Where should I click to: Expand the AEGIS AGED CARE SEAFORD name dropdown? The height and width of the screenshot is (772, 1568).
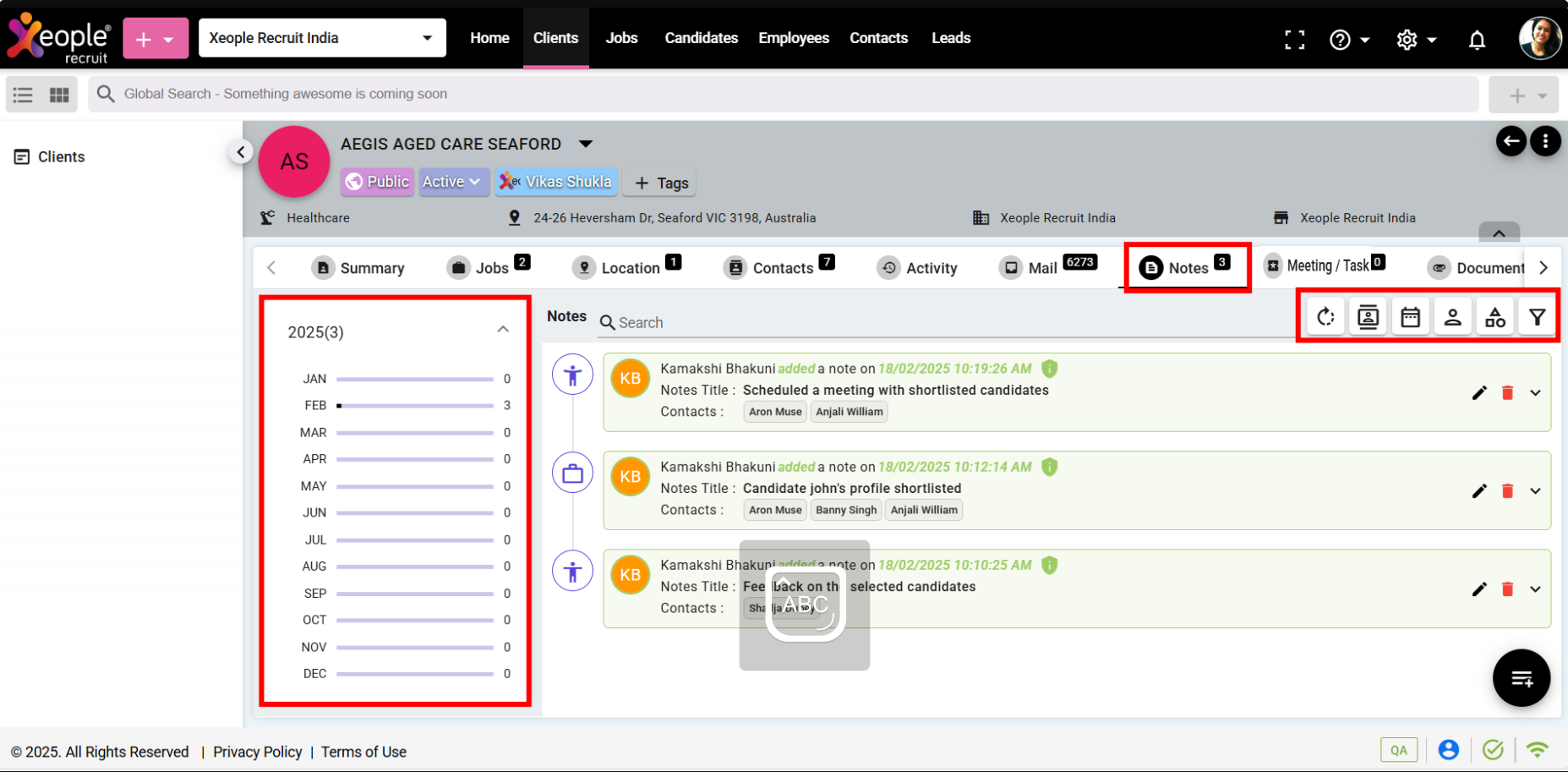click(x=585, y=144)
